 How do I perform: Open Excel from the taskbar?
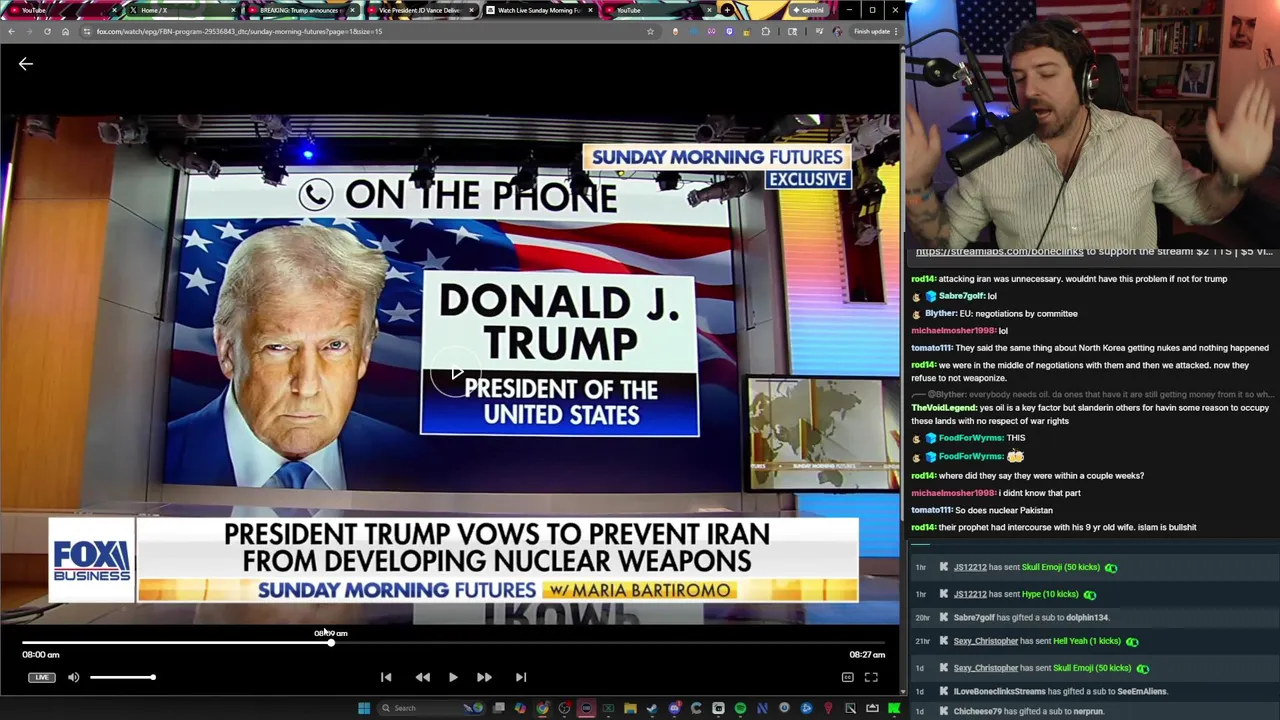tap(608, 708)
